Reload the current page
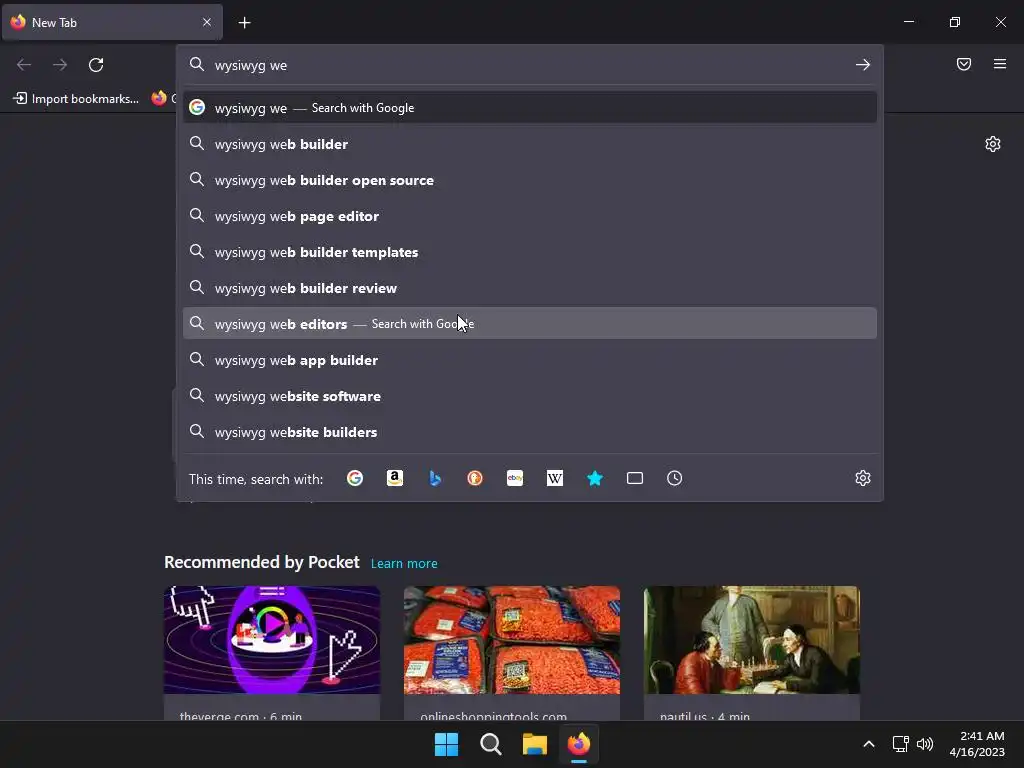1024x768 pixels. tap(96, 65)
